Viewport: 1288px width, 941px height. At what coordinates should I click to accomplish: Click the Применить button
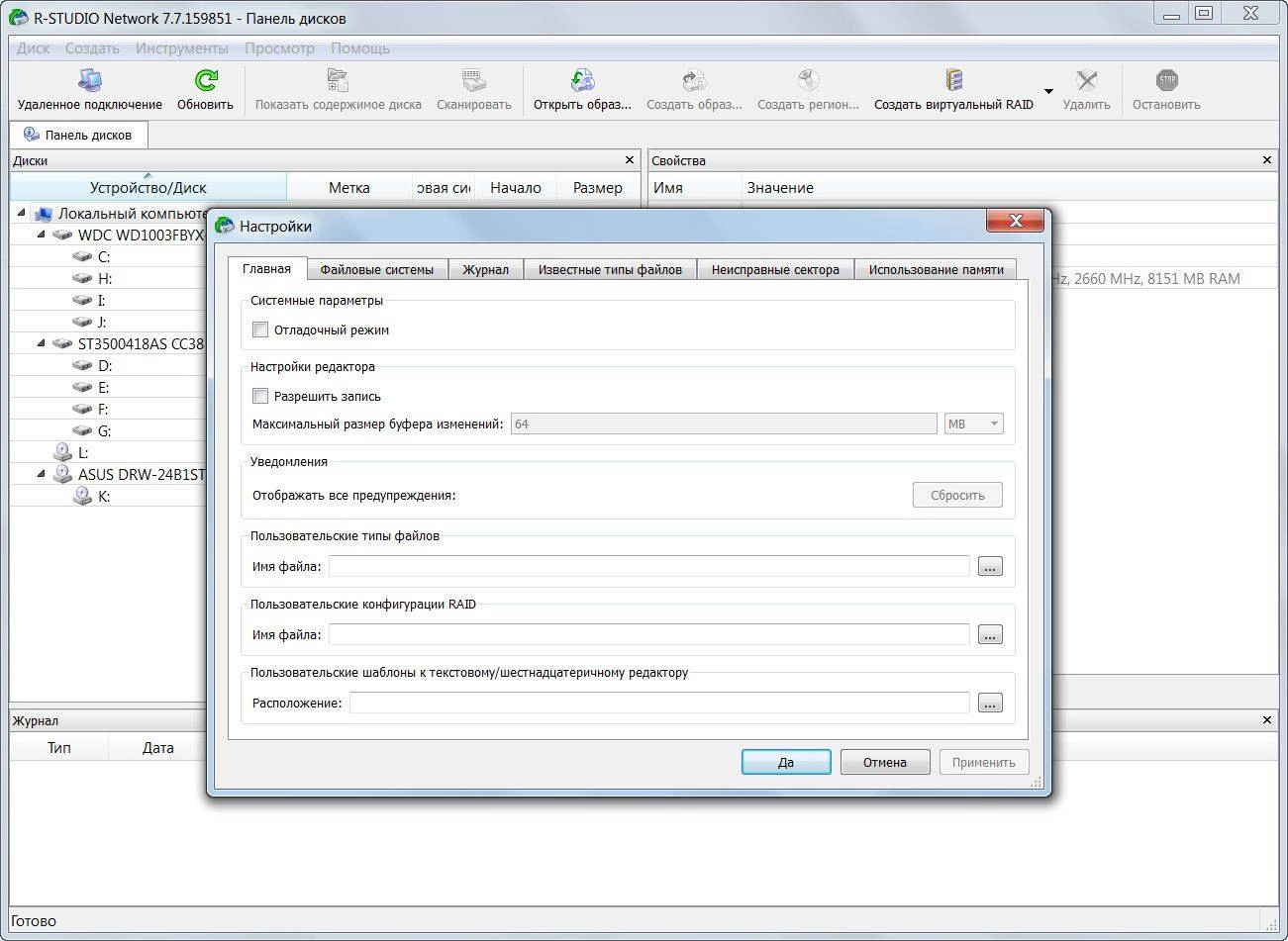point(984,762)
